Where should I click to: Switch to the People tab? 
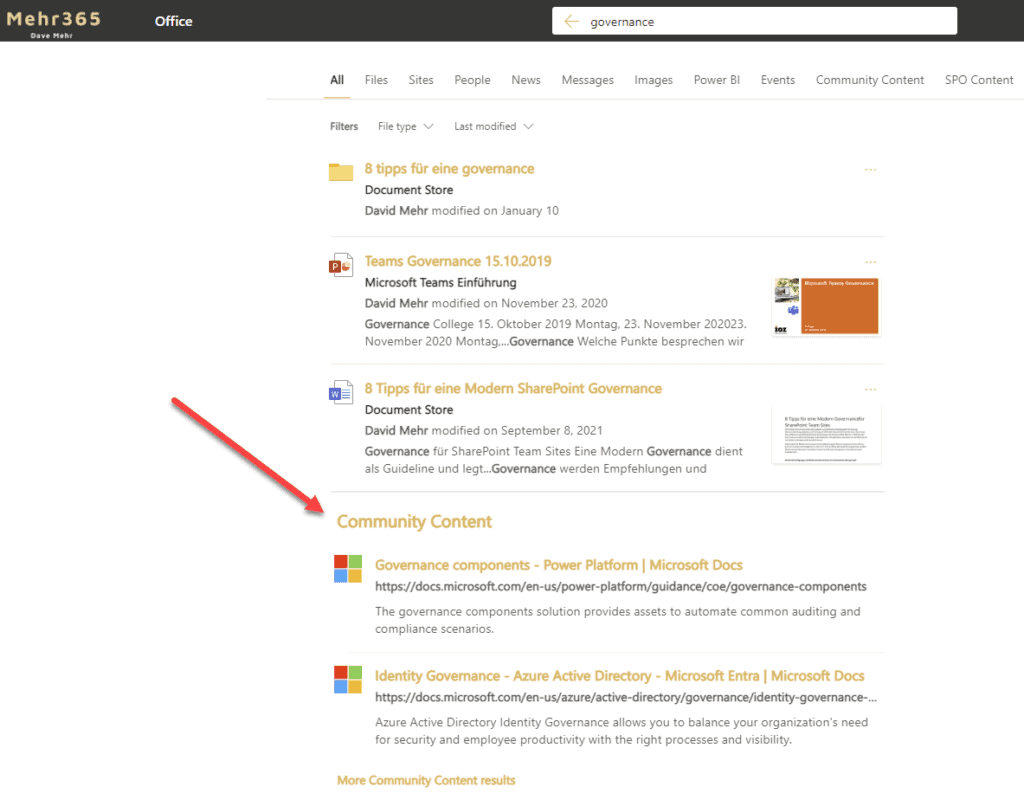click(x=472, y=80)
